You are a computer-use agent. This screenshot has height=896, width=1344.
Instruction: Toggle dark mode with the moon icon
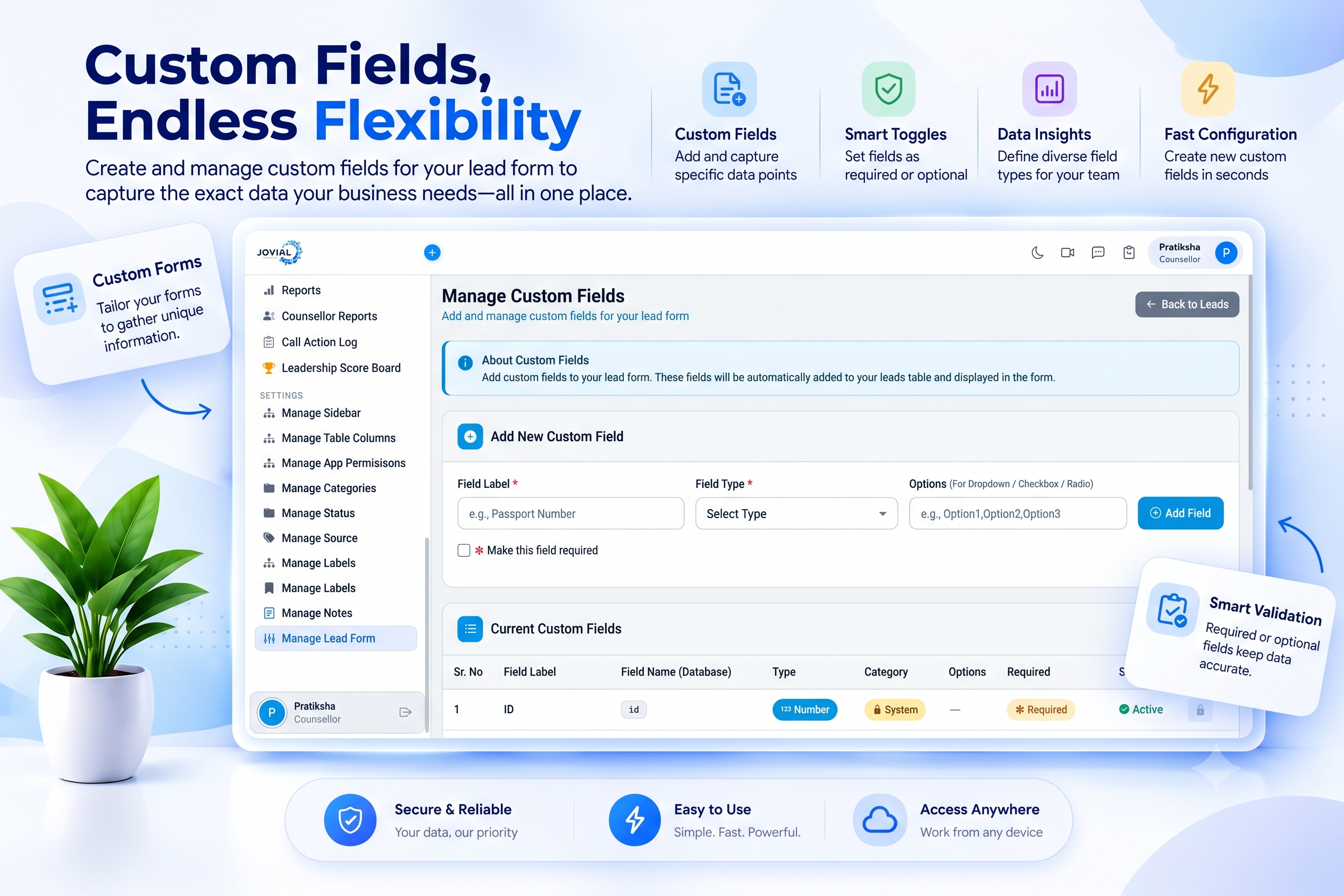[1037, 252]
